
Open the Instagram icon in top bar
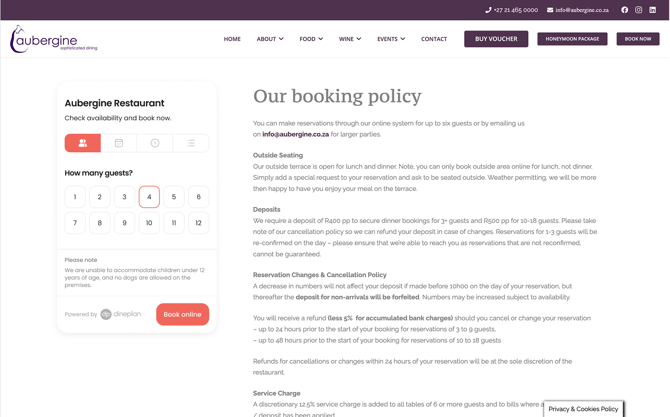click(638, 10)
